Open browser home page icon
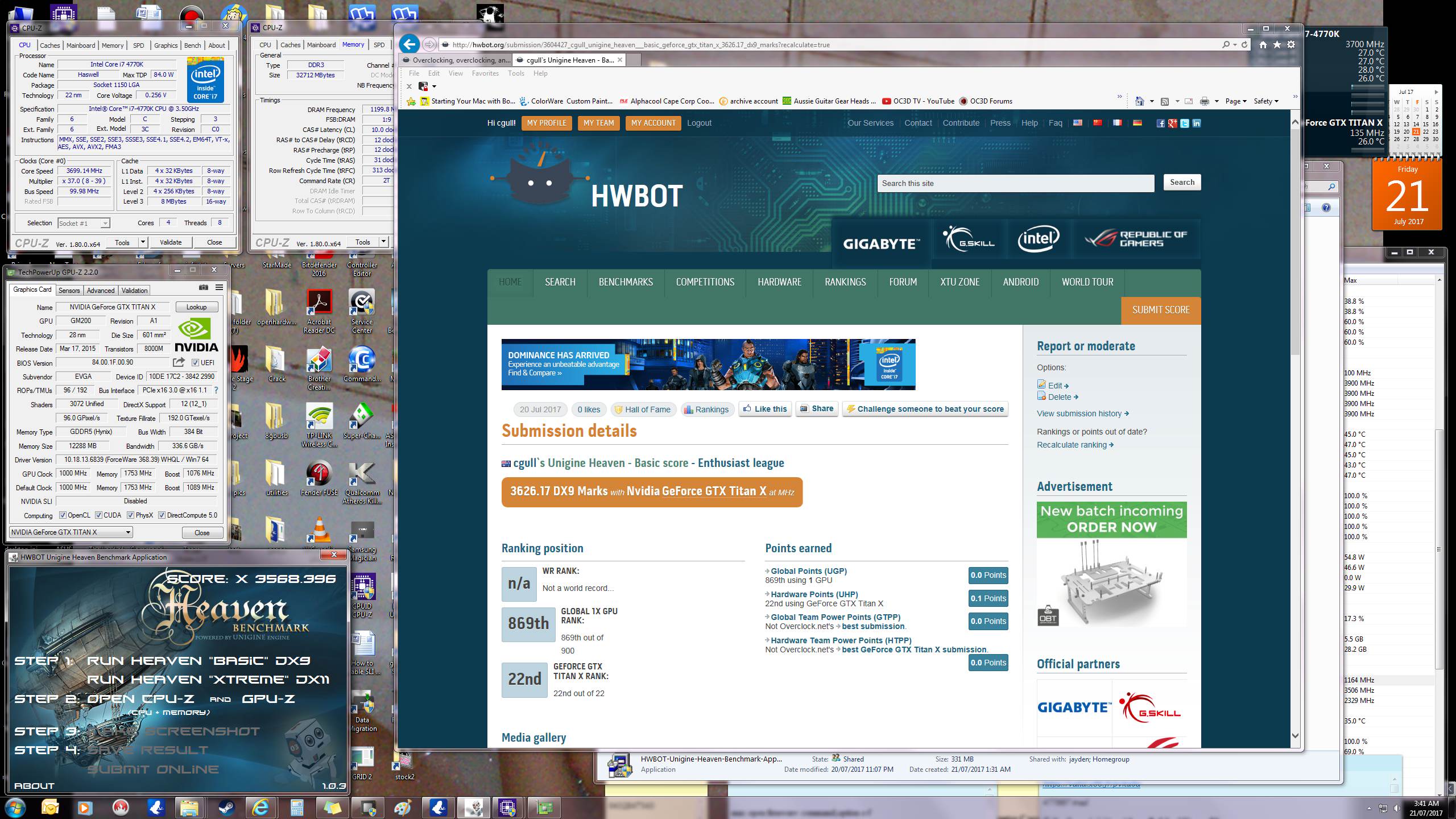Image resolution: width=1456 pixels, height=819 pixels. coord(1263,44)
